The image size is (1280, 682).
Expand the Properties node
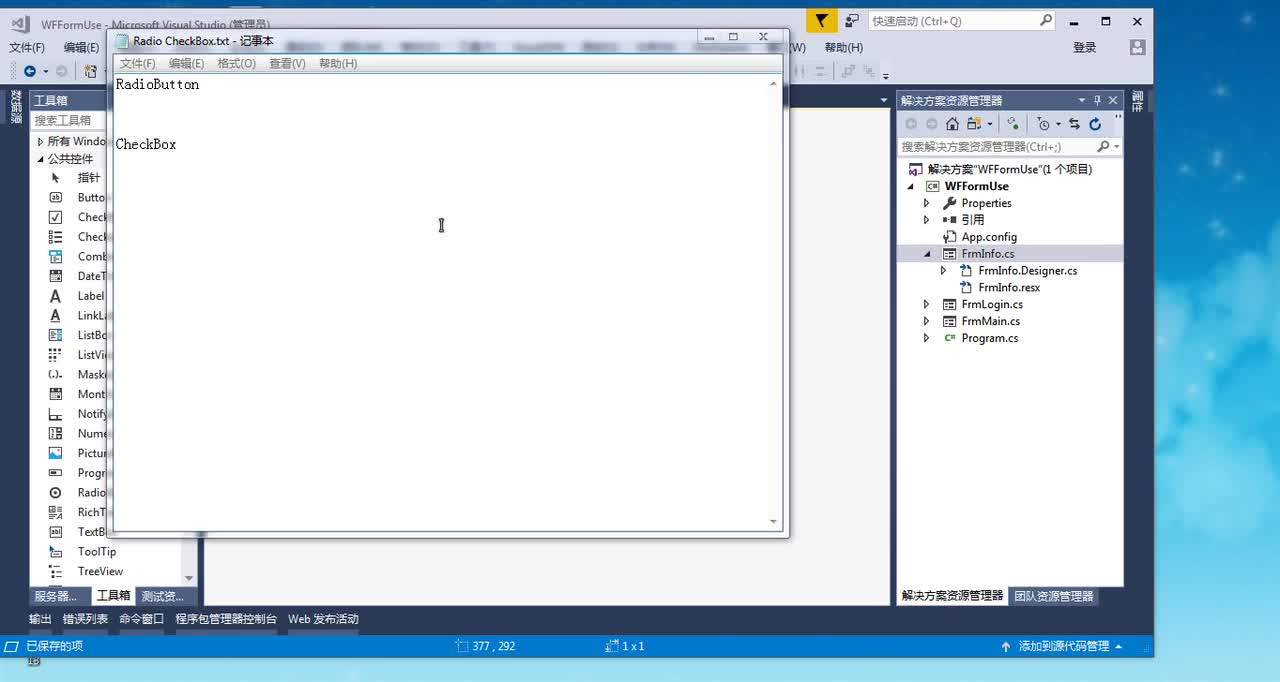(x=926, y=203)
